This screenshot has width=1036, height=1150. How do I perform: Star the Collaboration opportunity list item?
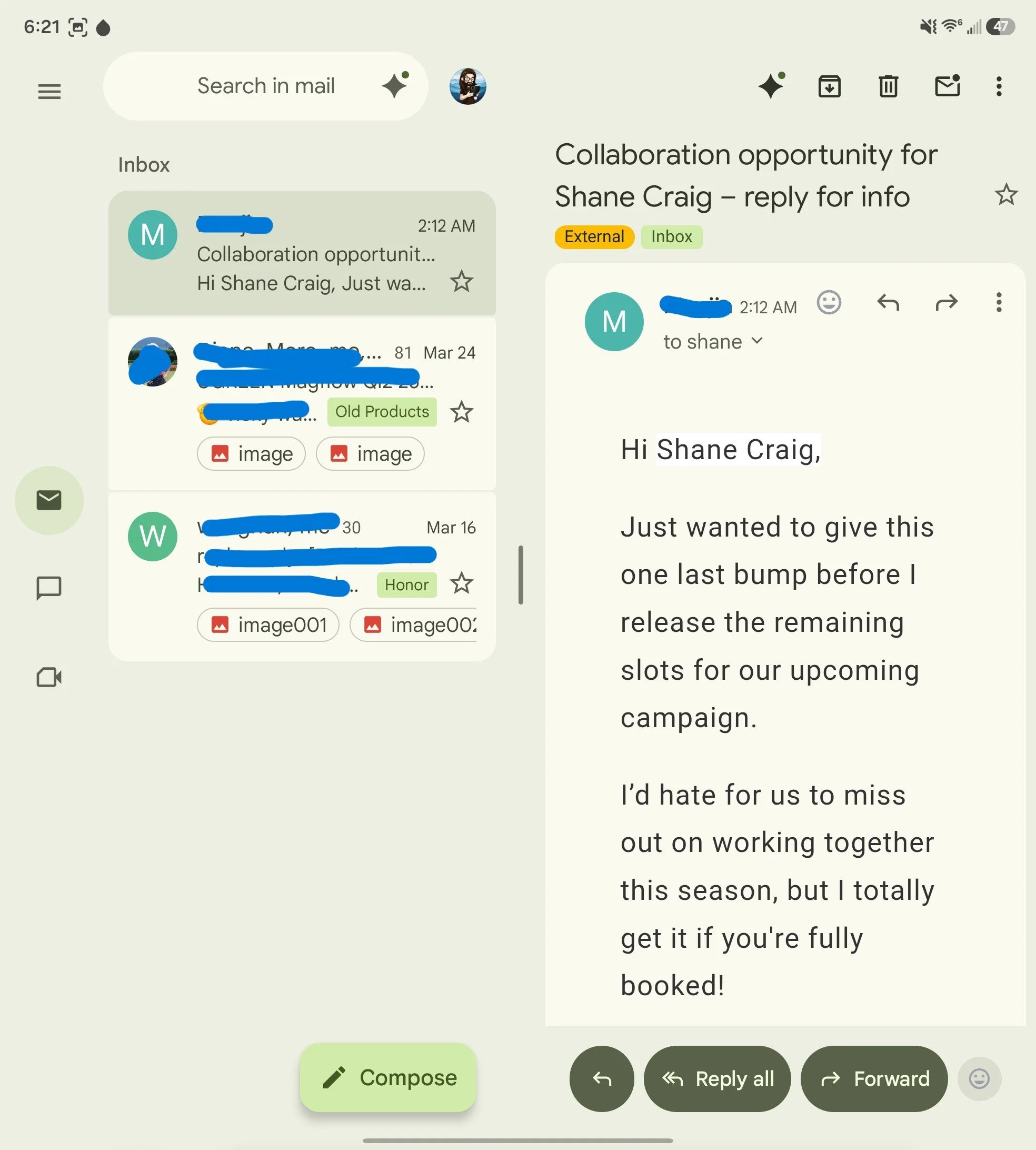coord(461,281)
